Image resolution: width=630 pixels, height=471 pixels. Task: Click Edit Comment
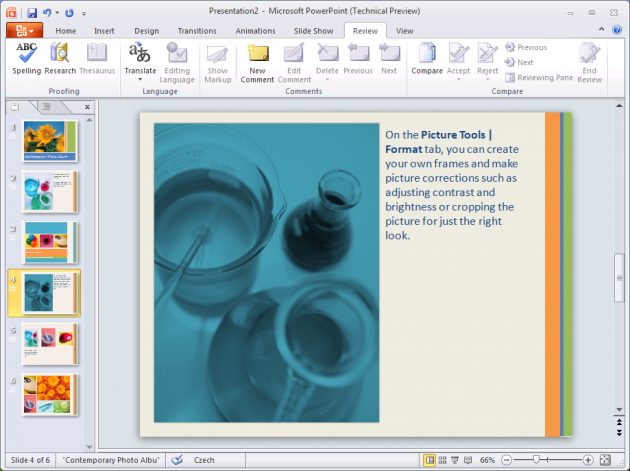(x=294, y=63)
